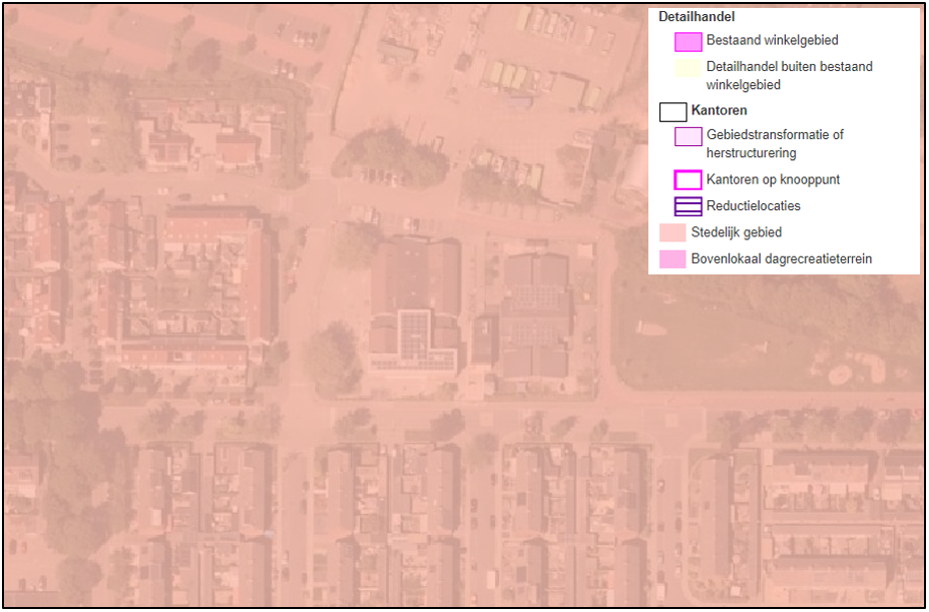Click the Kantoren op knooppunt swatch
929x612 pixels.
point(688,180)
